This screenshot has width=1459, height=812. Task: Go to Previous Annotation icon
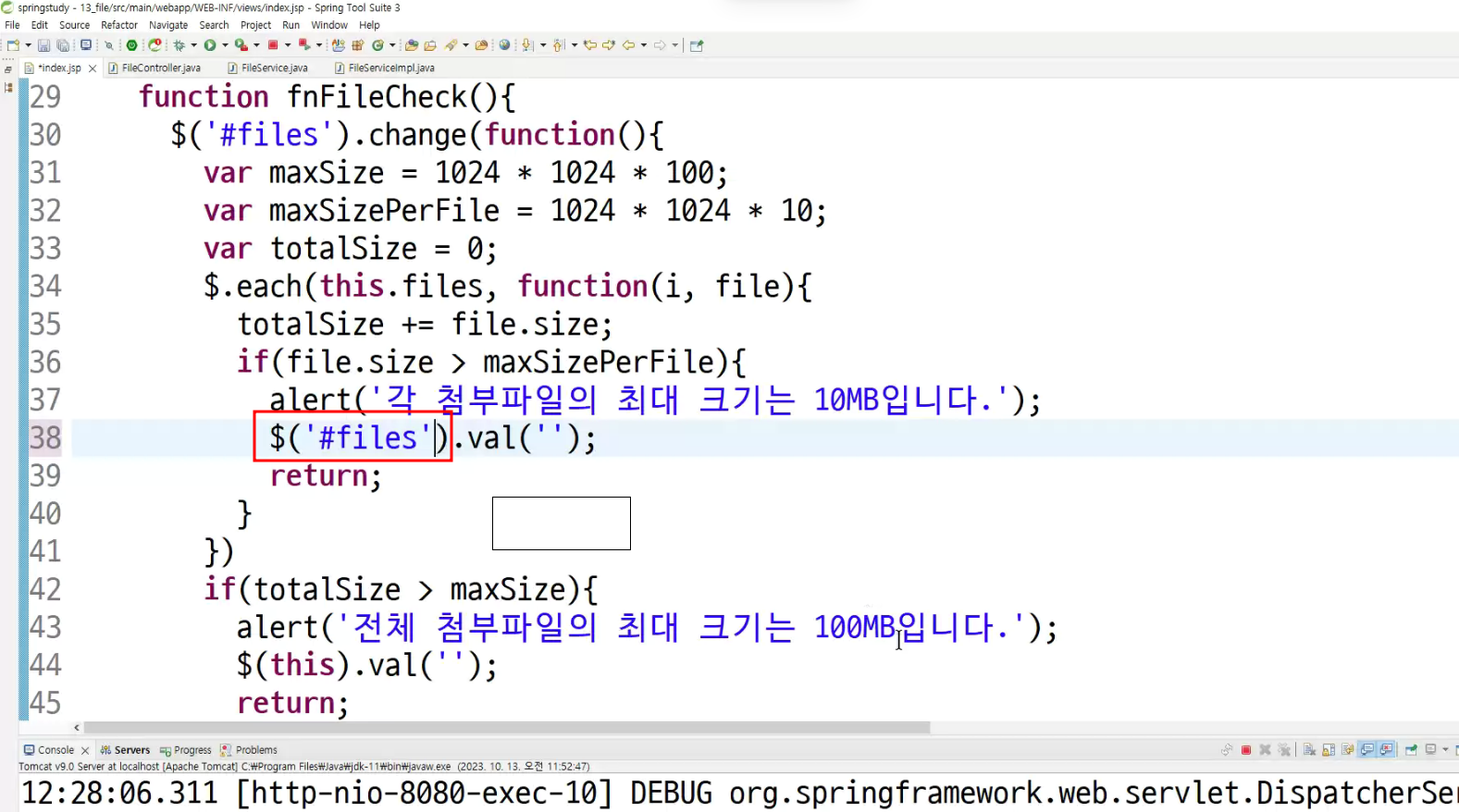[557, 44]
